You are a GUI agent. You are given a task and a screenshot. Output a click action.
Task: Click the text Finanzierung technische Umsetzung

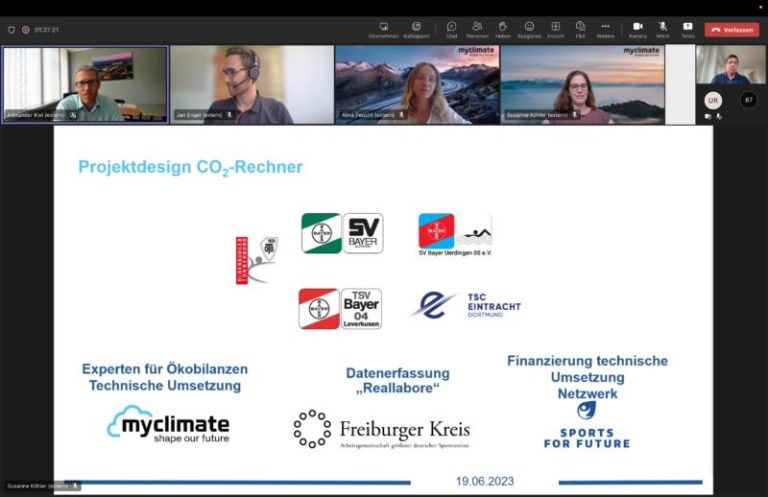pyautogui.click(x=587, y=369)
